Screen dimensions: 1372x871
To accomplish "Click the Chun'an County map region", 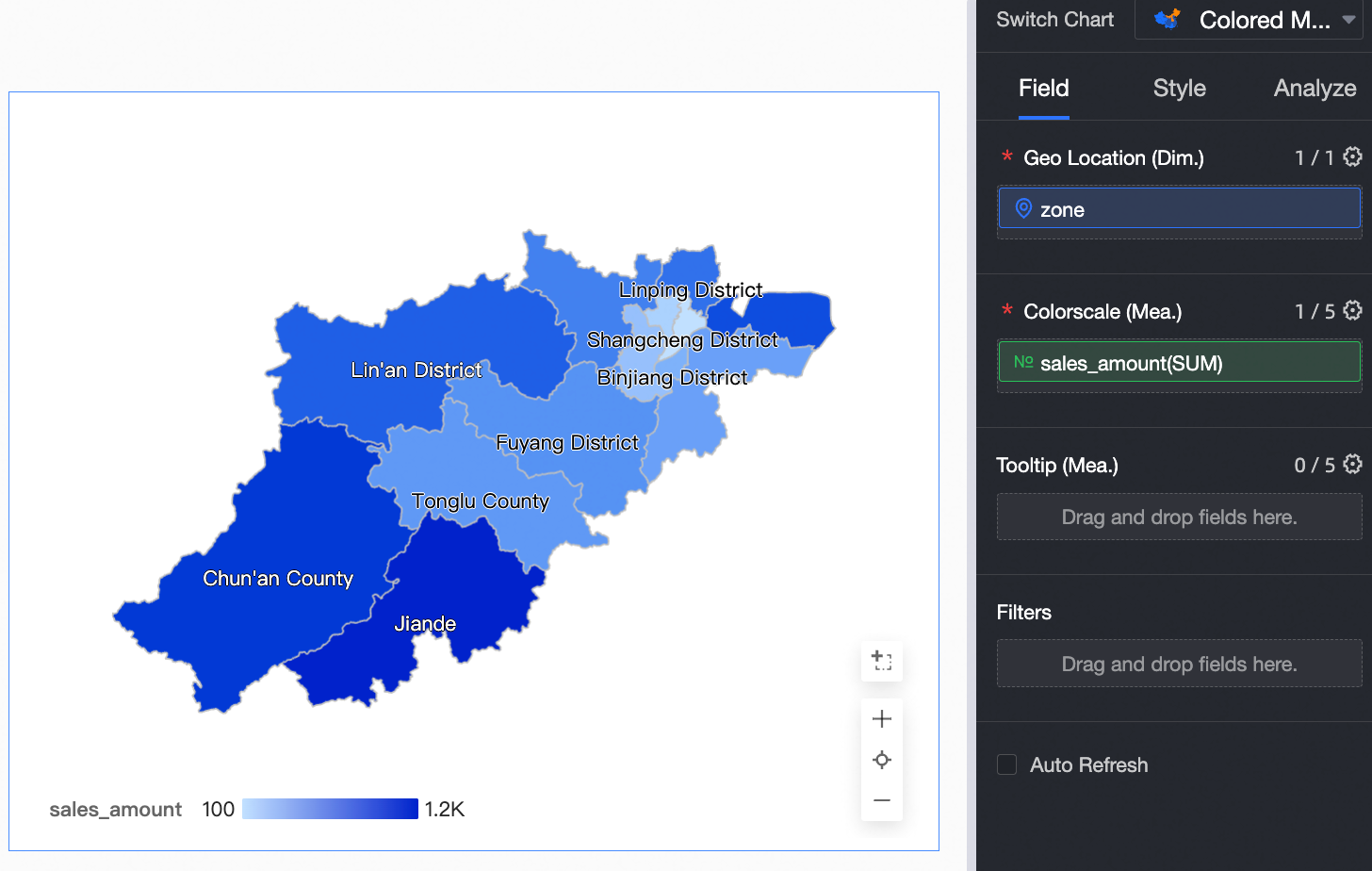I will click(x=278, y=579).
